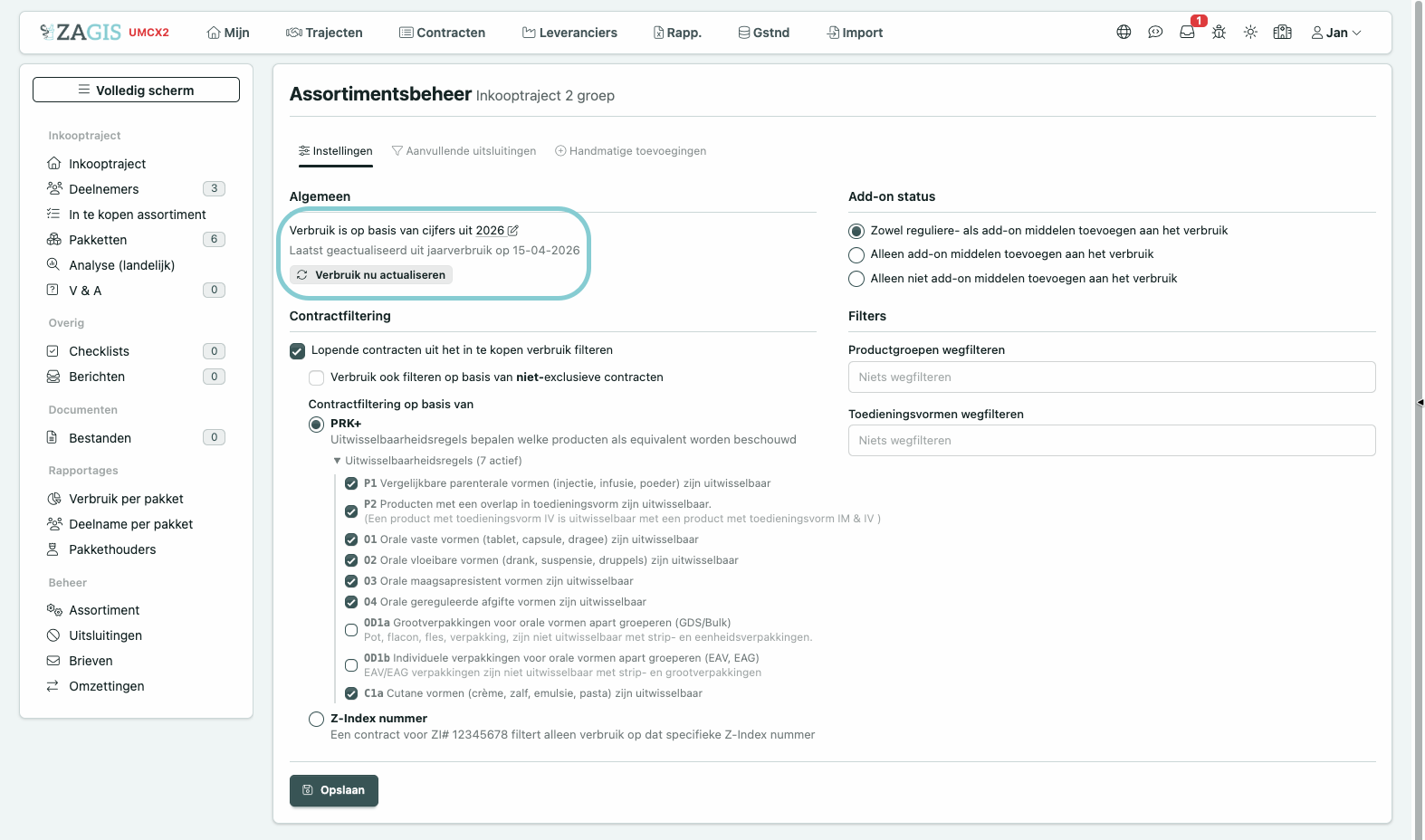Switch to Aanvullende uitsluitingen tab
Viewport: 1425px width, 840px height.
(464, 151)
